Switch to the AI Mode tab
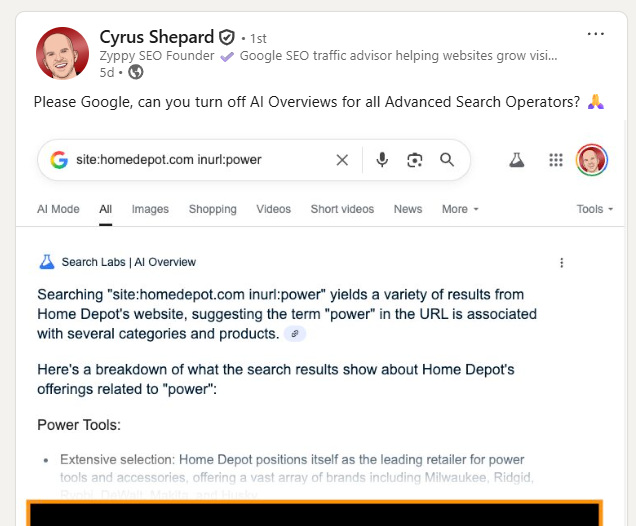 [x=58, y=209]
